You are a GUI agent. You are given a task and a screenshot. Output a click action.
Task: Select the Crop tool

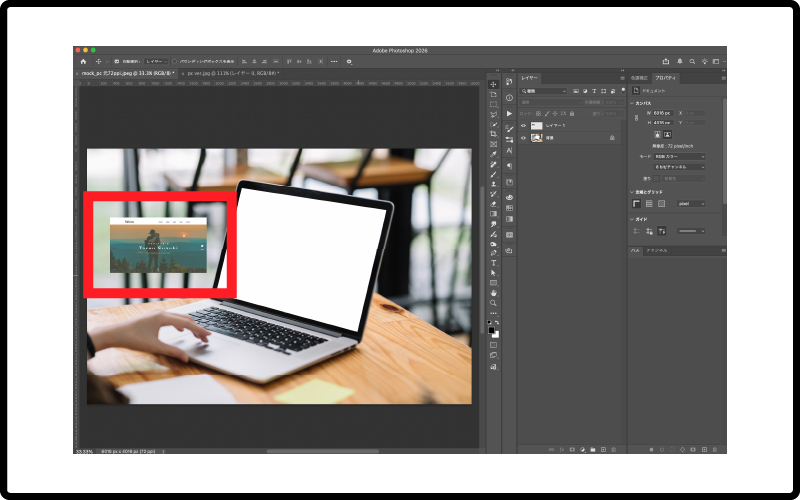point(493,134)
